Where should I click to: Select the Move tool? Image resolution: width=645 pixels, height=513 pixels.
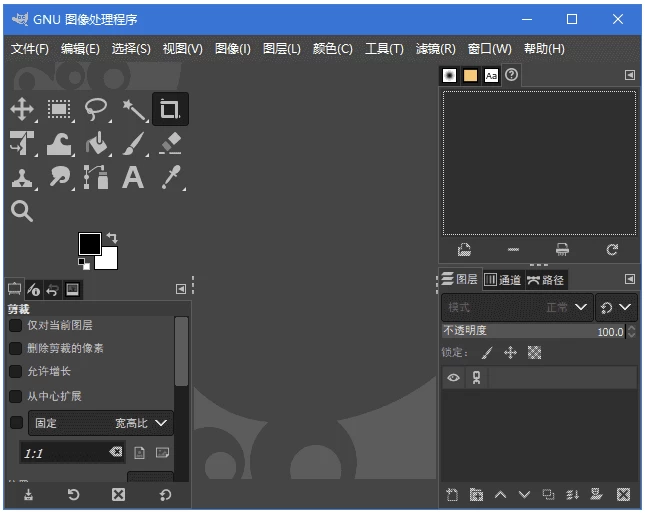click(22, 110)
